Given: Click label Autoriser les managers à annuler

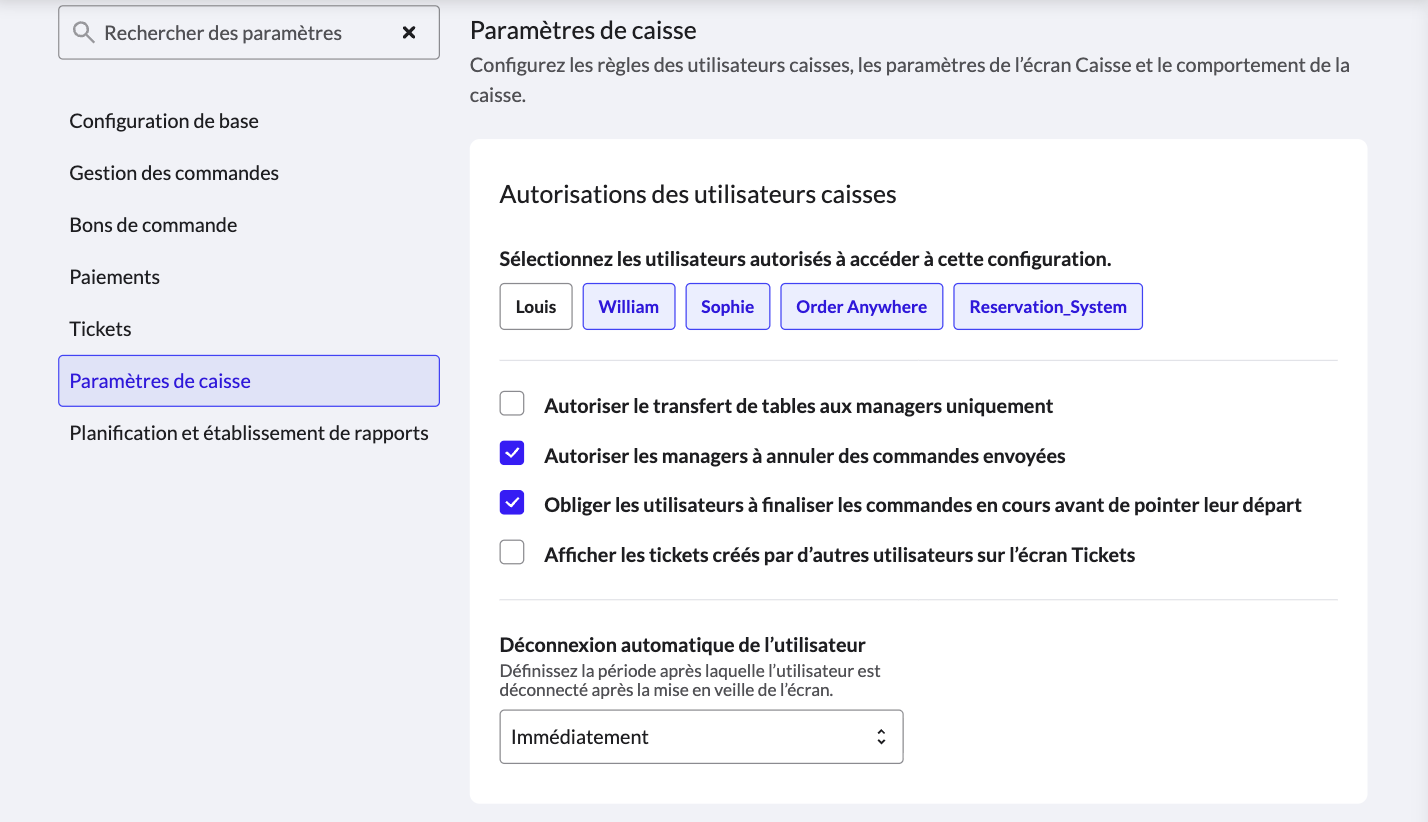Looking at the screenshot, I should (x=805, y=456).
